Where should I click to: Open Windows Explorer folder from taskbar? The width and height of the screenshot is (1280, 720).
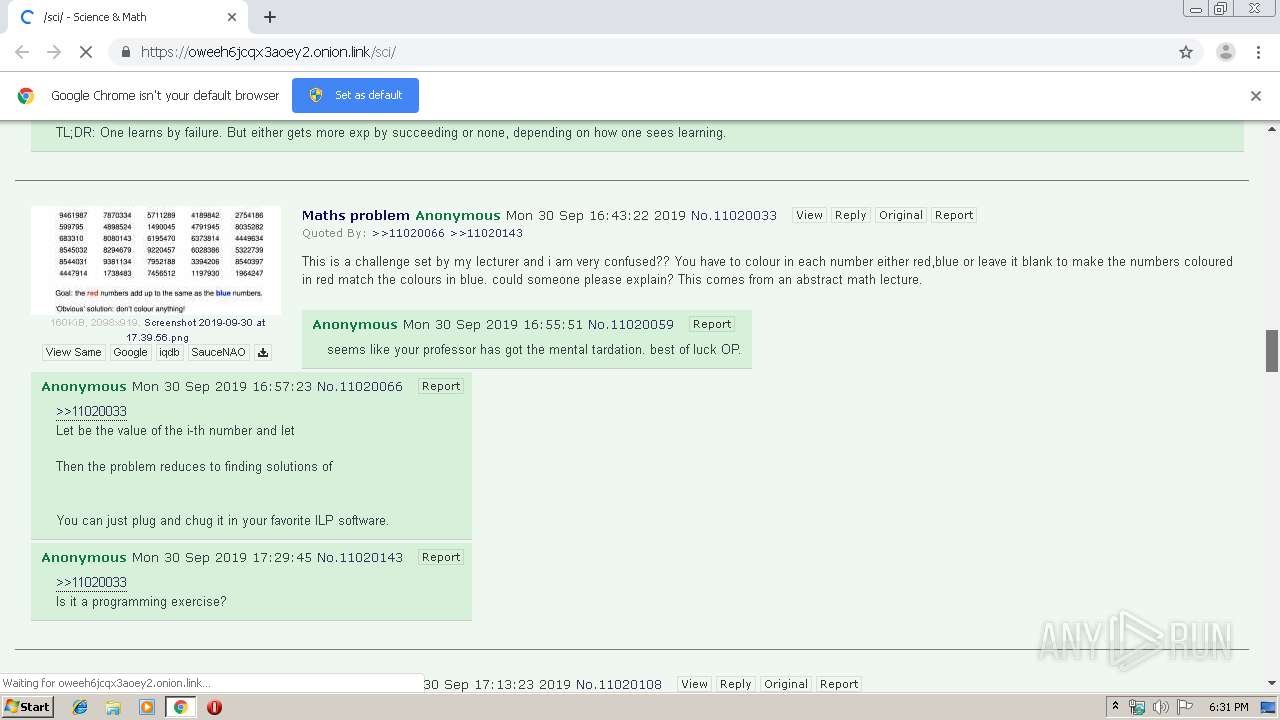coord(113,707)
